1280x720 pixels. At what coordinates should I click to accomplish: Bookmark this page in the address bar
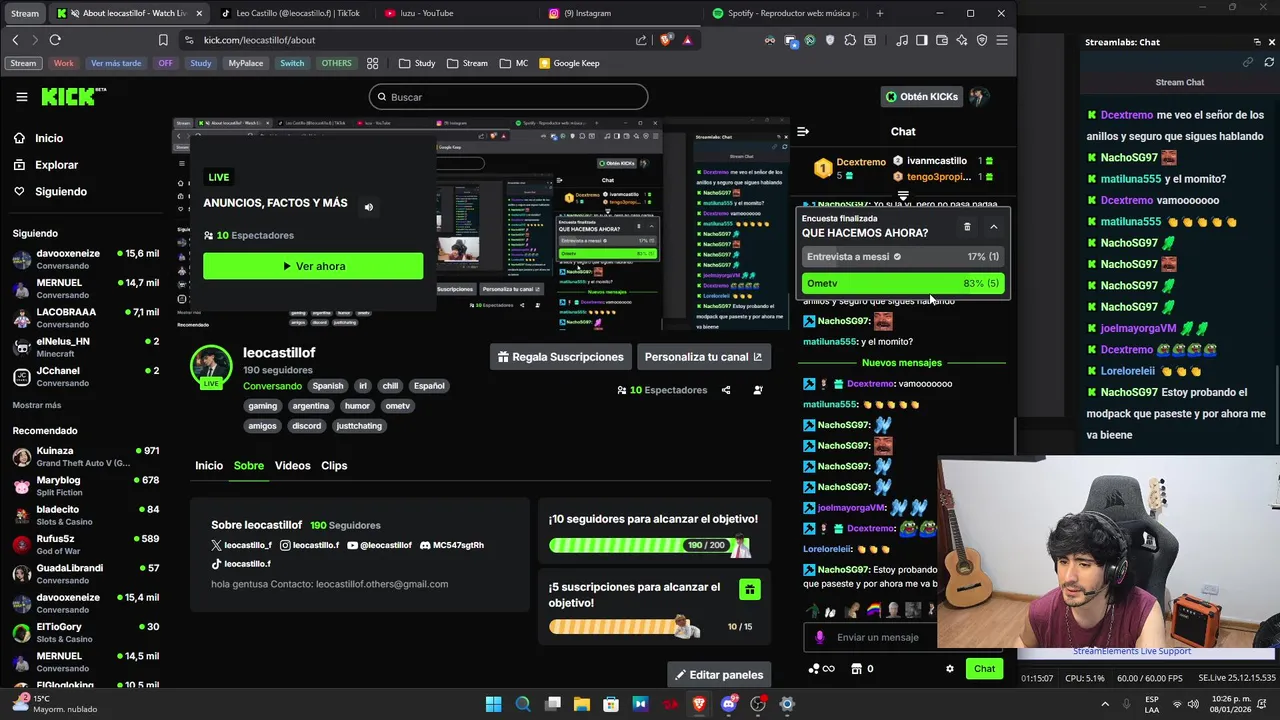pos(163,40)
